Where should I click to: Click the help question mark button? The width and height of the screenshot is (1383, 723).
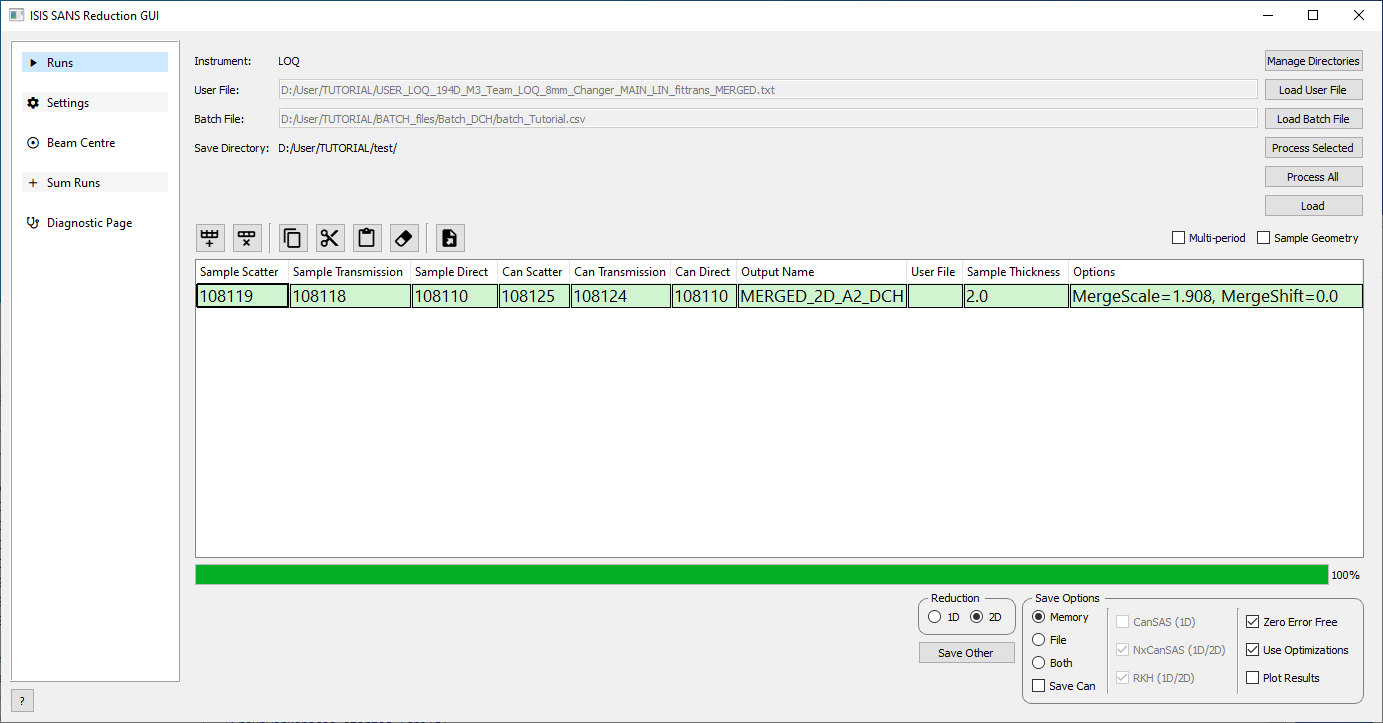pos(21,700)
